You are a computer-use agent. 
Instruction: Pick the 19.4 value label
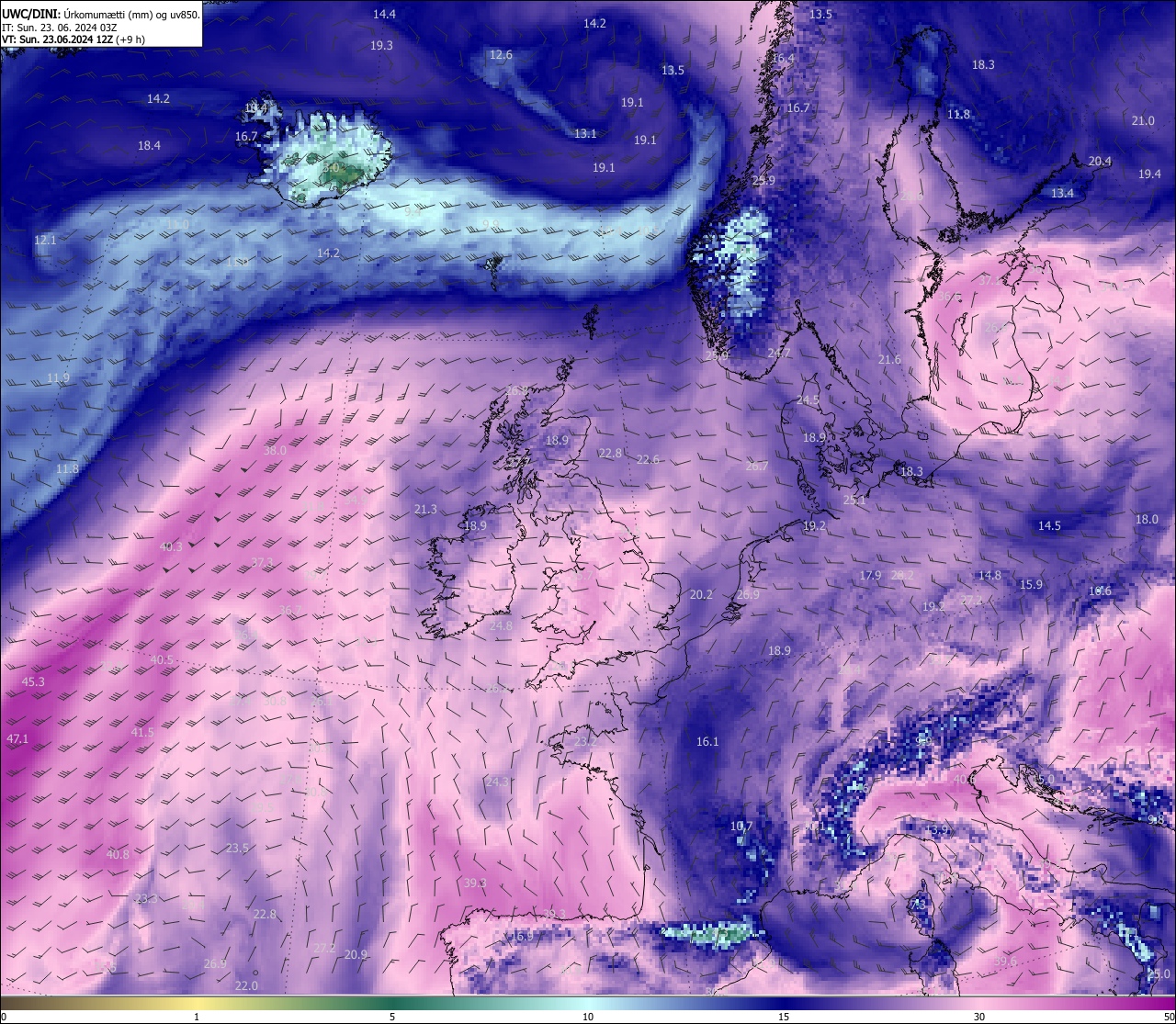coord(1149,174)
